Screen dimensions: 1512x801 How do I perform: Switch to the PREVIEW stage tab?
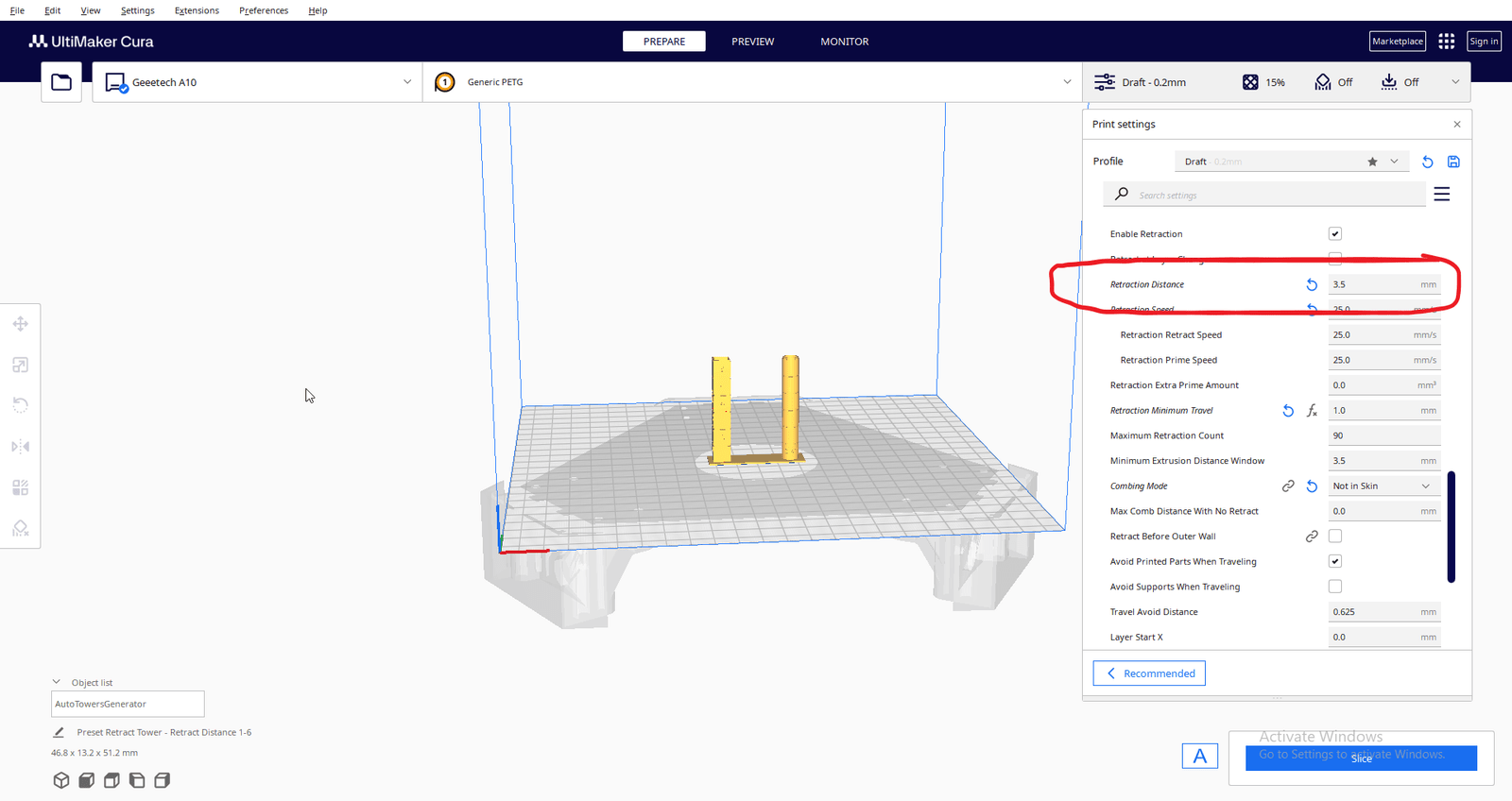click(x=752, y=42)
